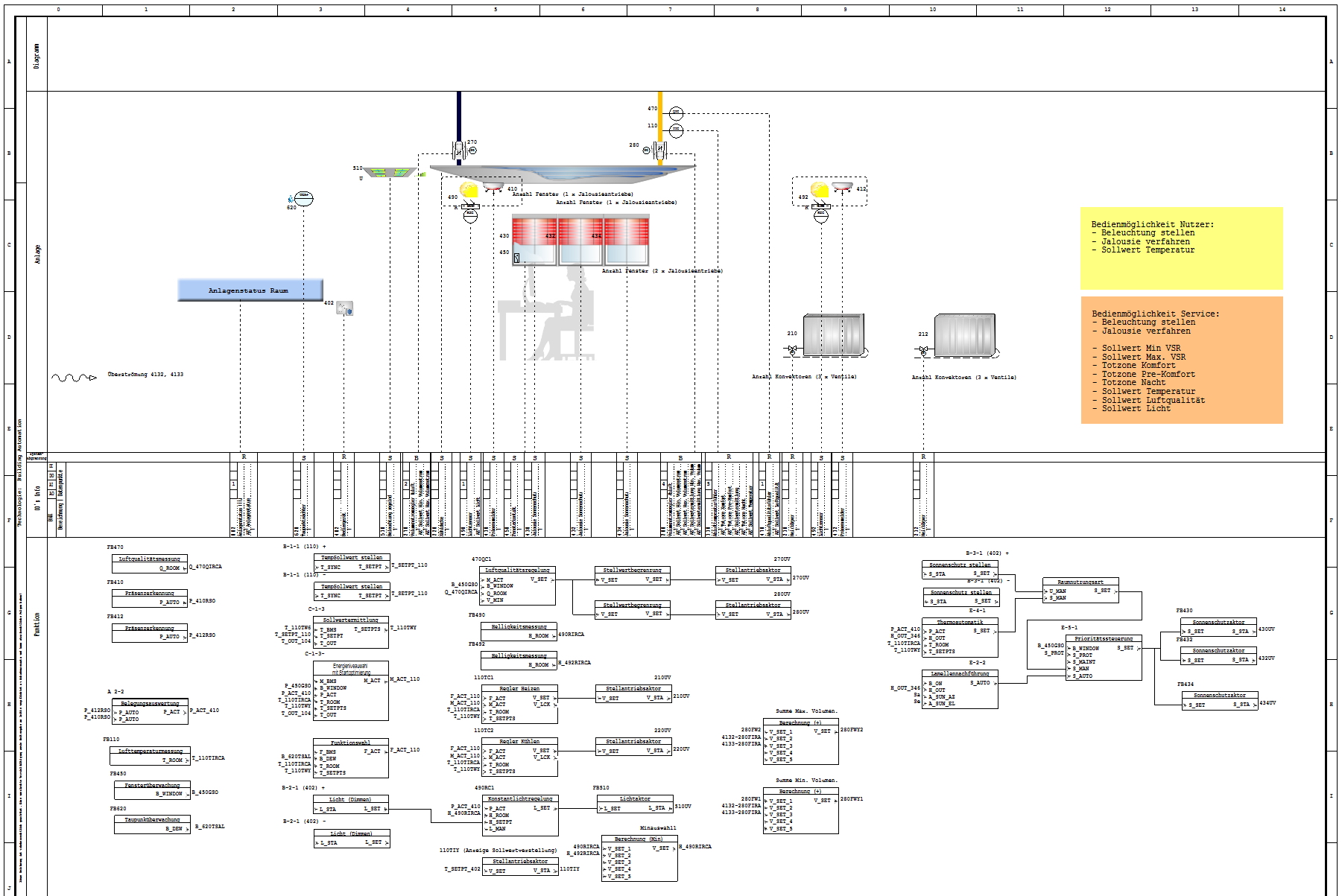Click the window blind labeled 434
The width and height of the screenshot is (1342, 896).
coord(627,241)
